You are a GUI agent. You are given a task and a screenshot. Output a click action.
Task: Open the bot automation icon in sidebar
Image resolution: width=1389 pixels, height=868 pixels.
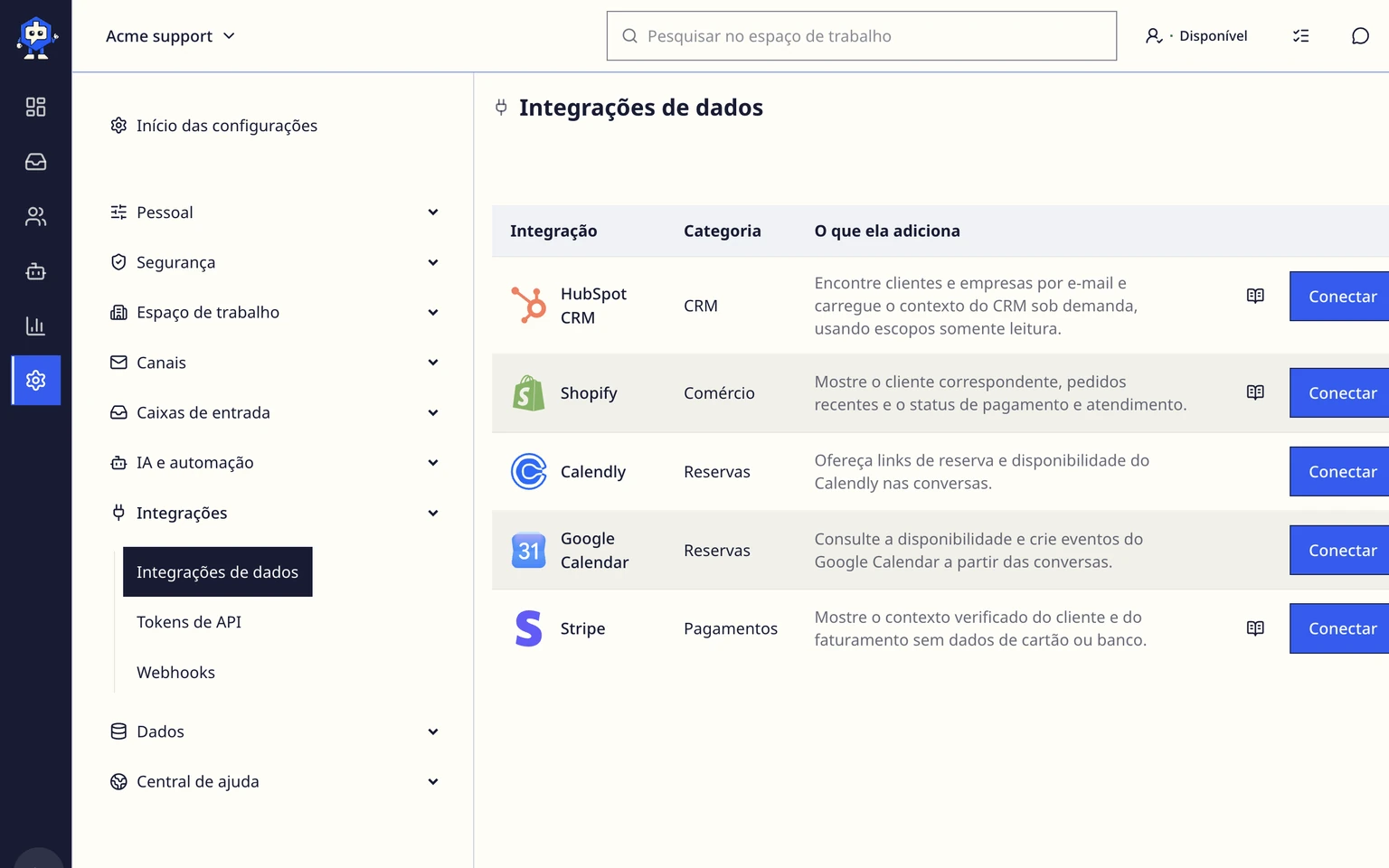point(35,271)
